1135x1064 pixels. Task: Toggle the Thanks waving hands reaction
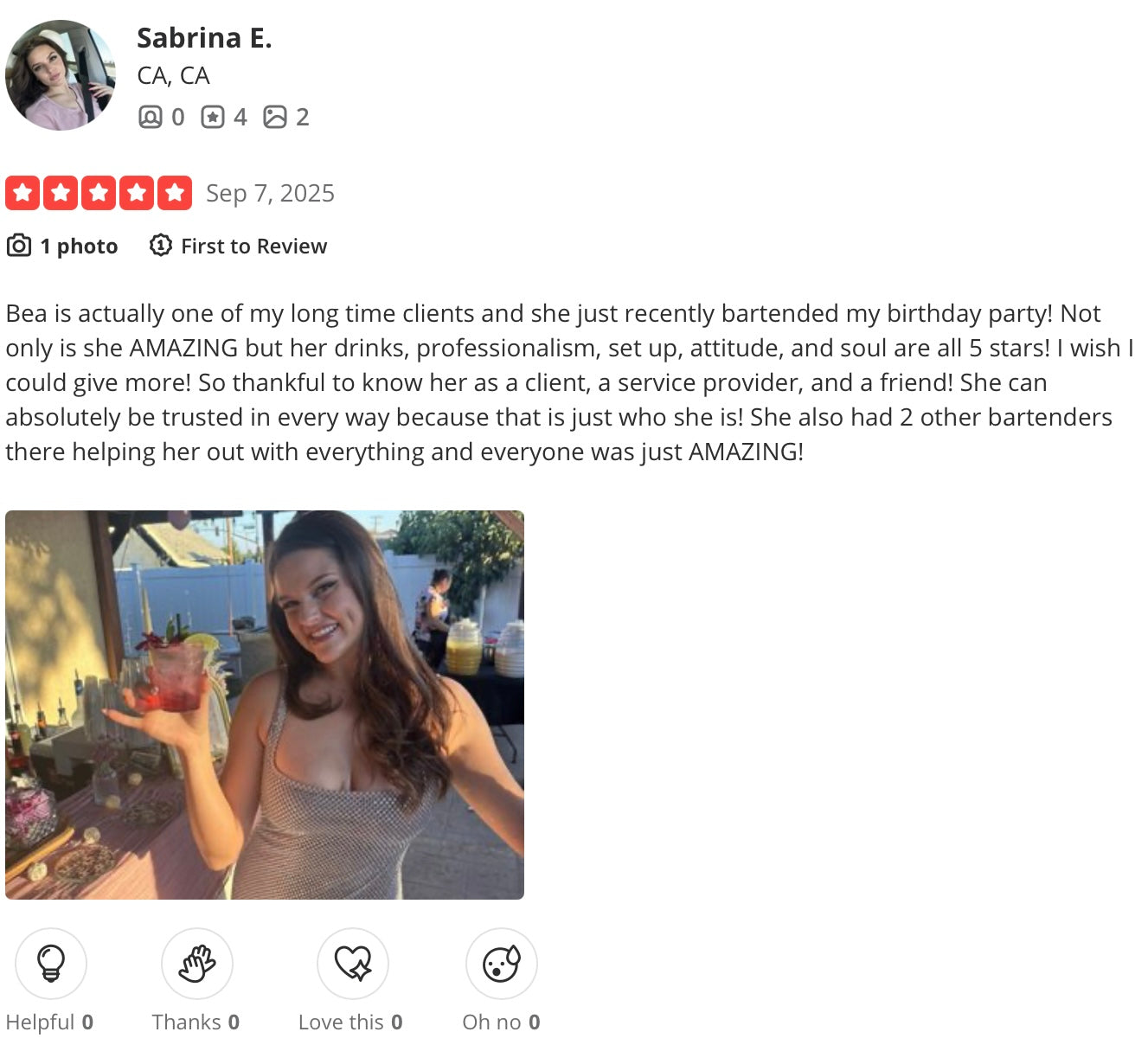point(197,964)
